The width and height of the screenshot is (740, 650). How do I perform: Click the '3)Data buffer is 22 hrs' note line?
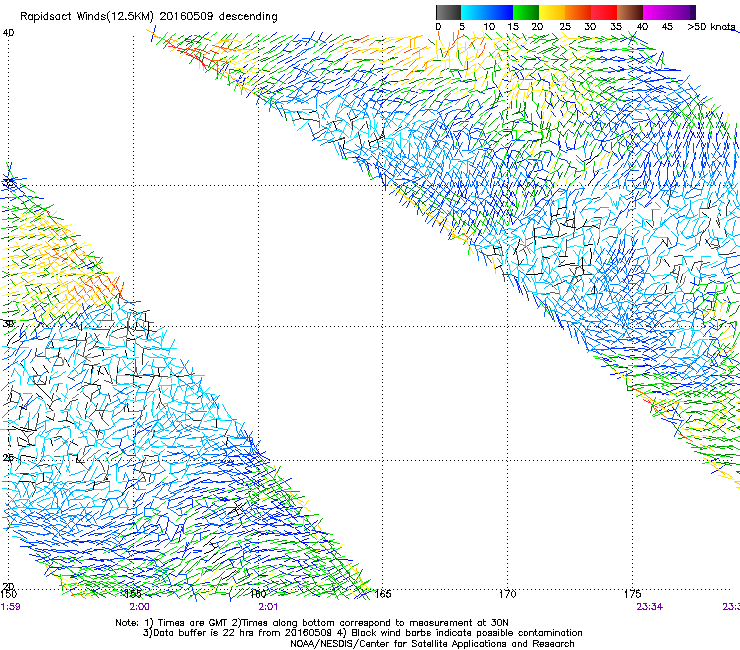pos(362,633)
